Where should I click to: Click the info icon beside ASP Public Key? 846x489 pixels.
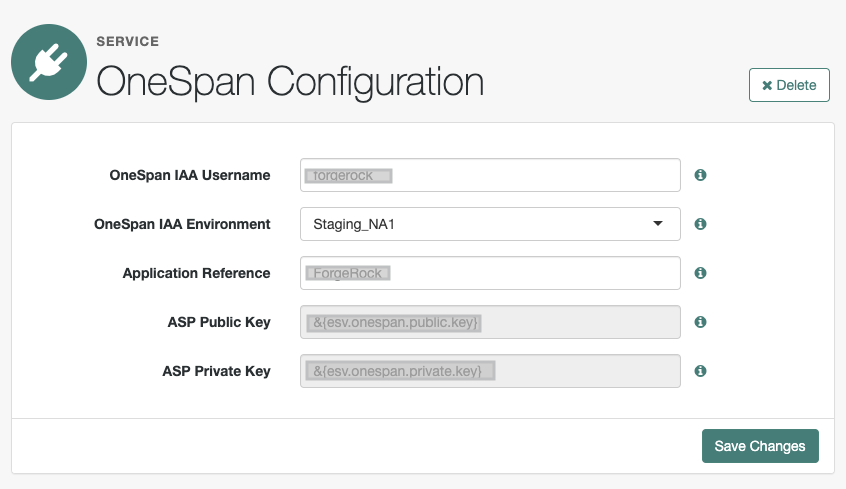(700, 322)
